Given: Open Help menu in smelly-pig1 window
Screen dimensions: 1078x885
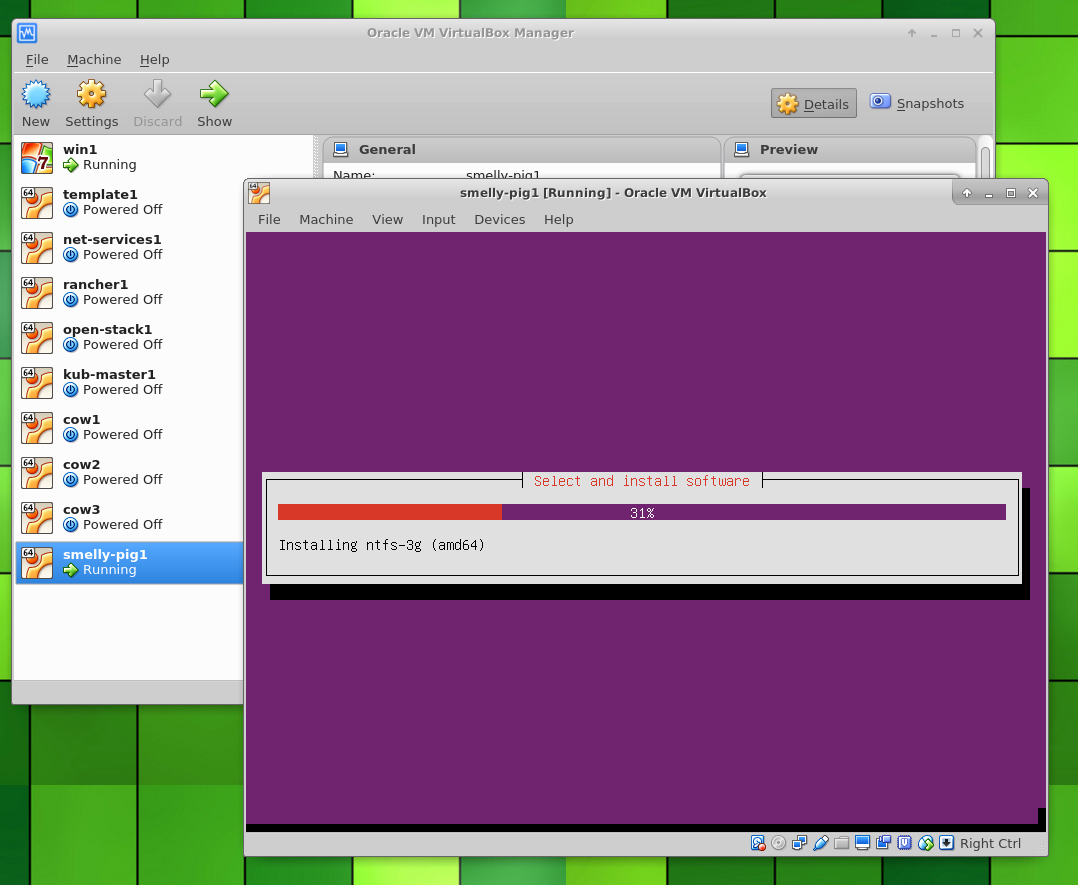Looking at the screenshot, I should click(558, 219).
